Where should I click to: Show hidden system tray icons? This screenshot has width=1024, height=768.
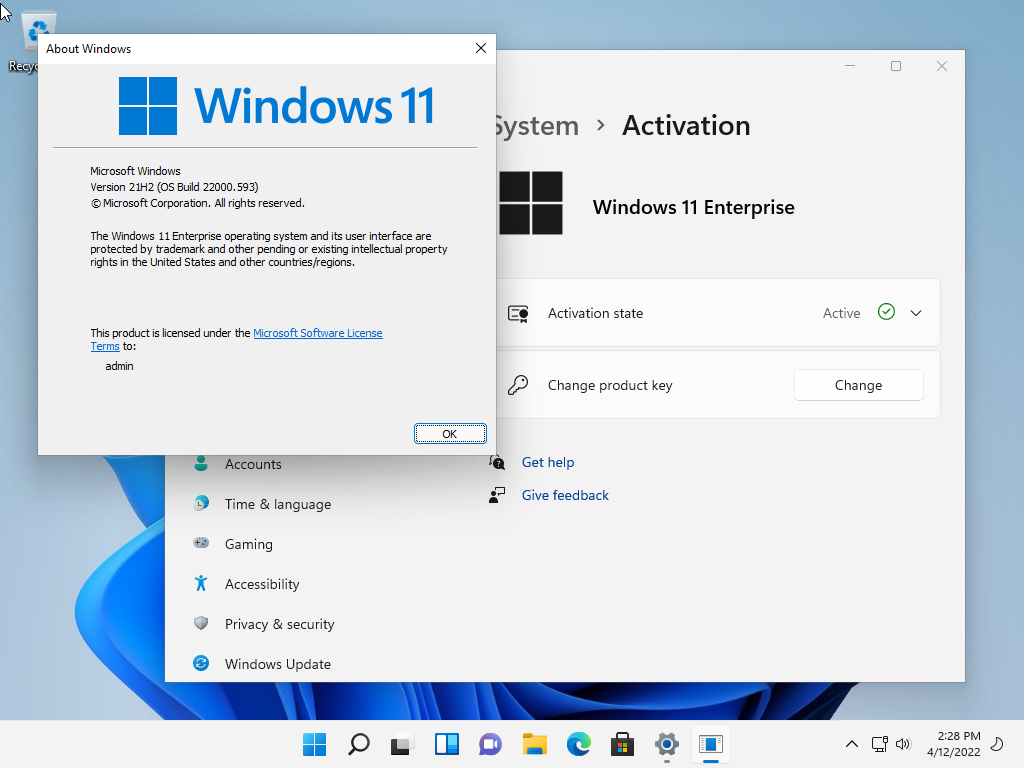[852, 744]
